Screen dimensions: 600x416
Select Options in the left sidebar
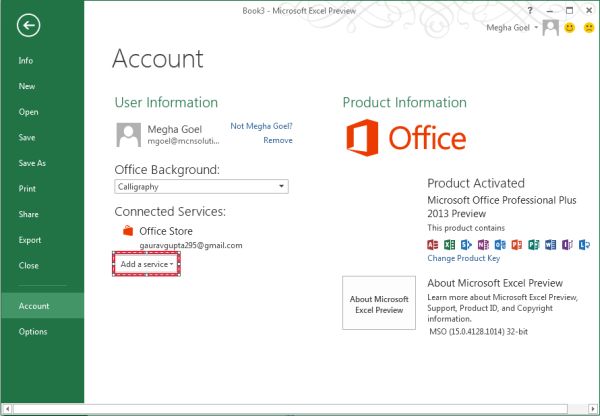click(x=32, y=332)
